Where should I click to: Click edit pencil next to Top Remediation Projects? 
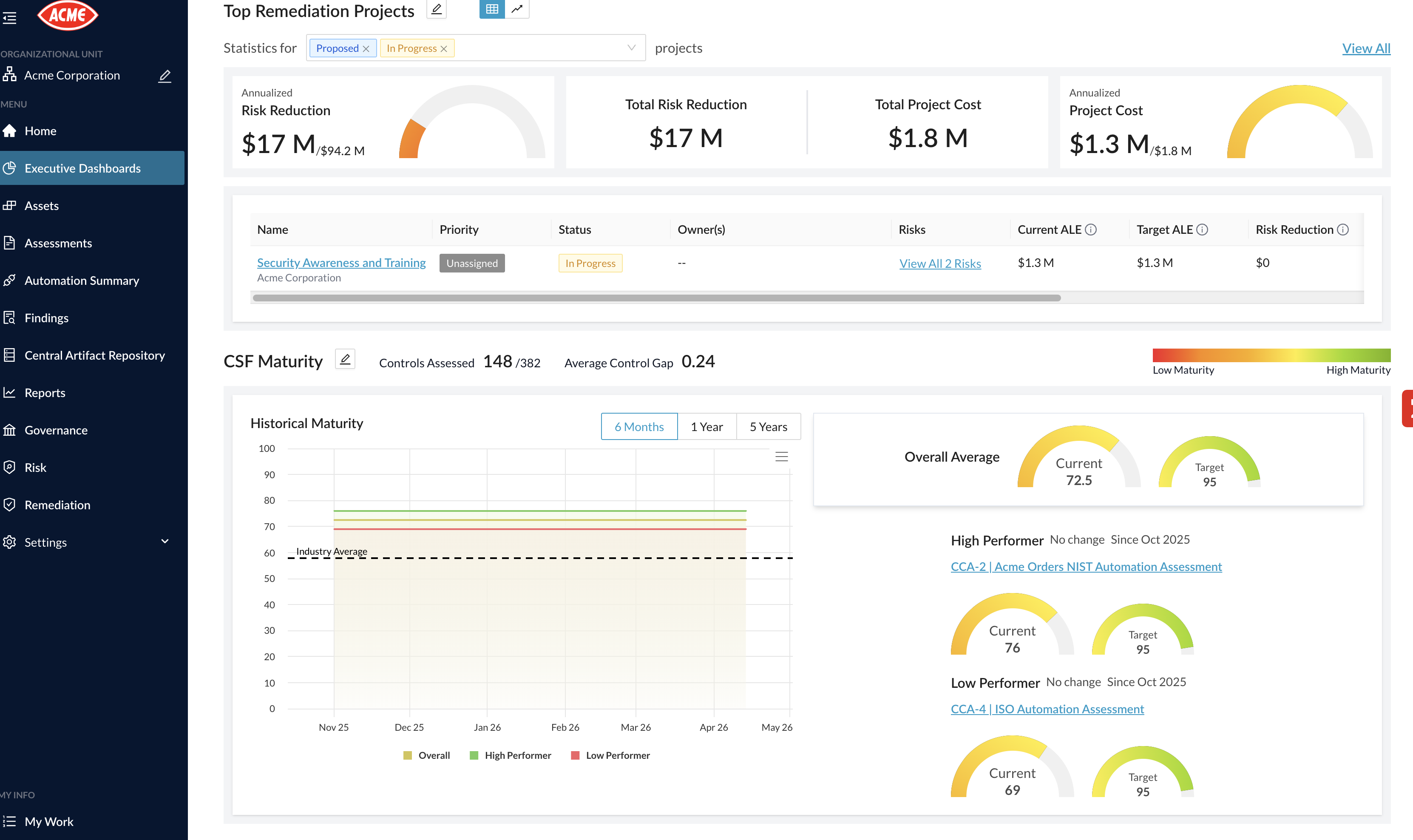tap(436, 10)
